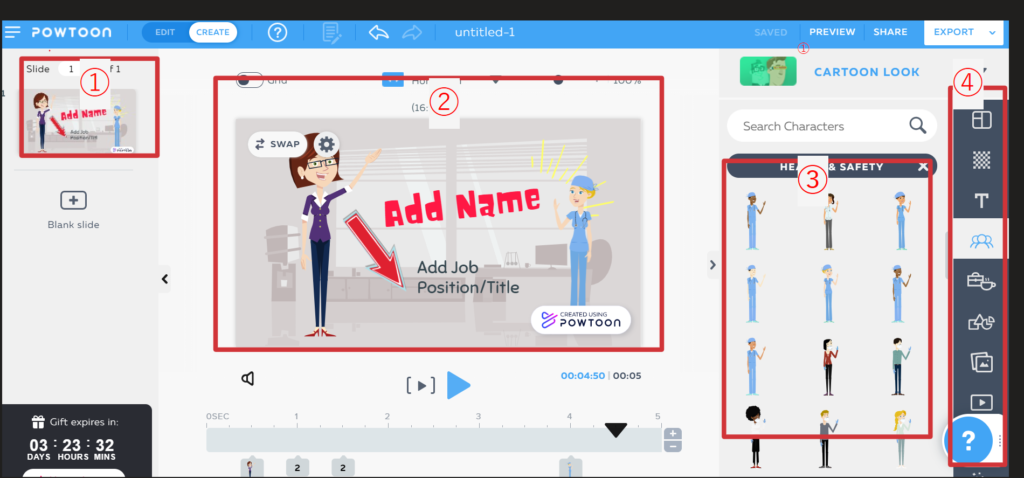This screenshot has width=1024, height=478.
Task: Open the Scenes layout panel in the right sidebar
Action: coord(982,120)
